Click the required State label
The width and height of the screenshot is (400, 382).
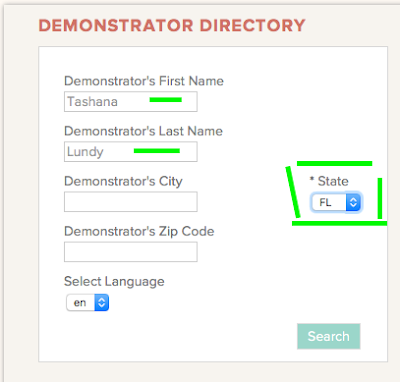point(329,181)
